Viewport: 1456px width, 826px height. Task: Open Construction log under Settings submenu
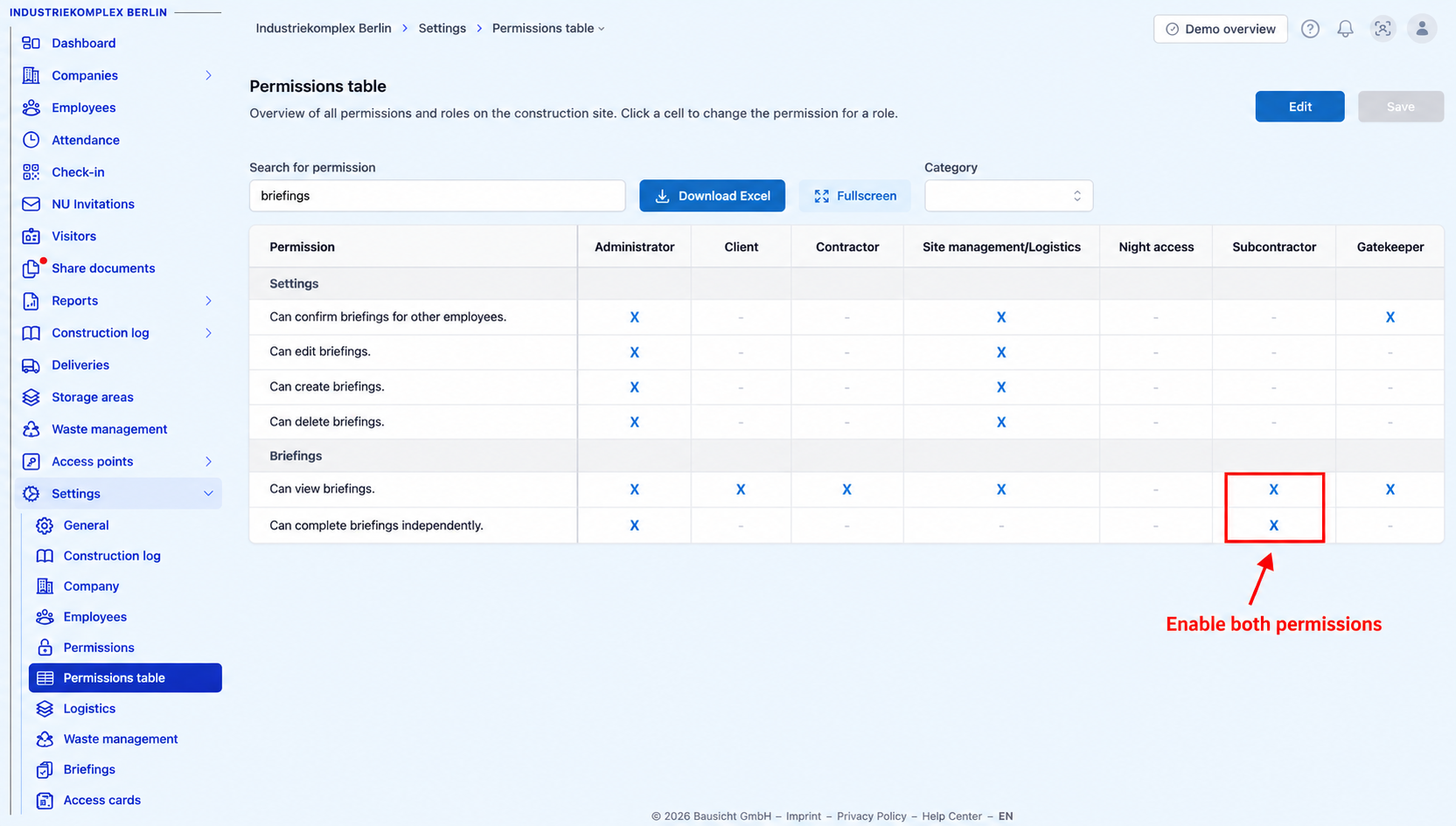[x=112, y=556]
